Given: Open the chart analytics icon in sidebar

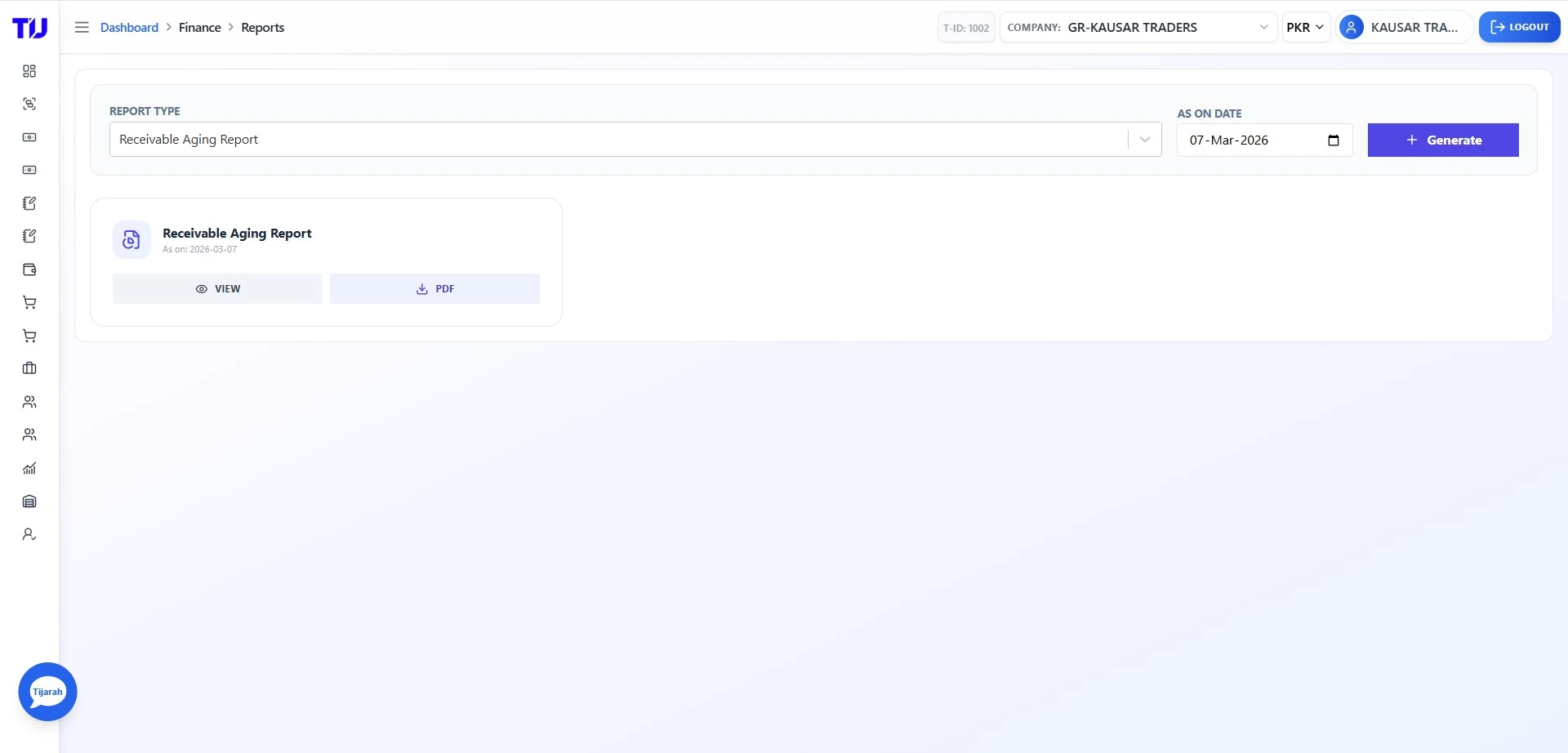Looking at the screenshot, I should [29, 468].
